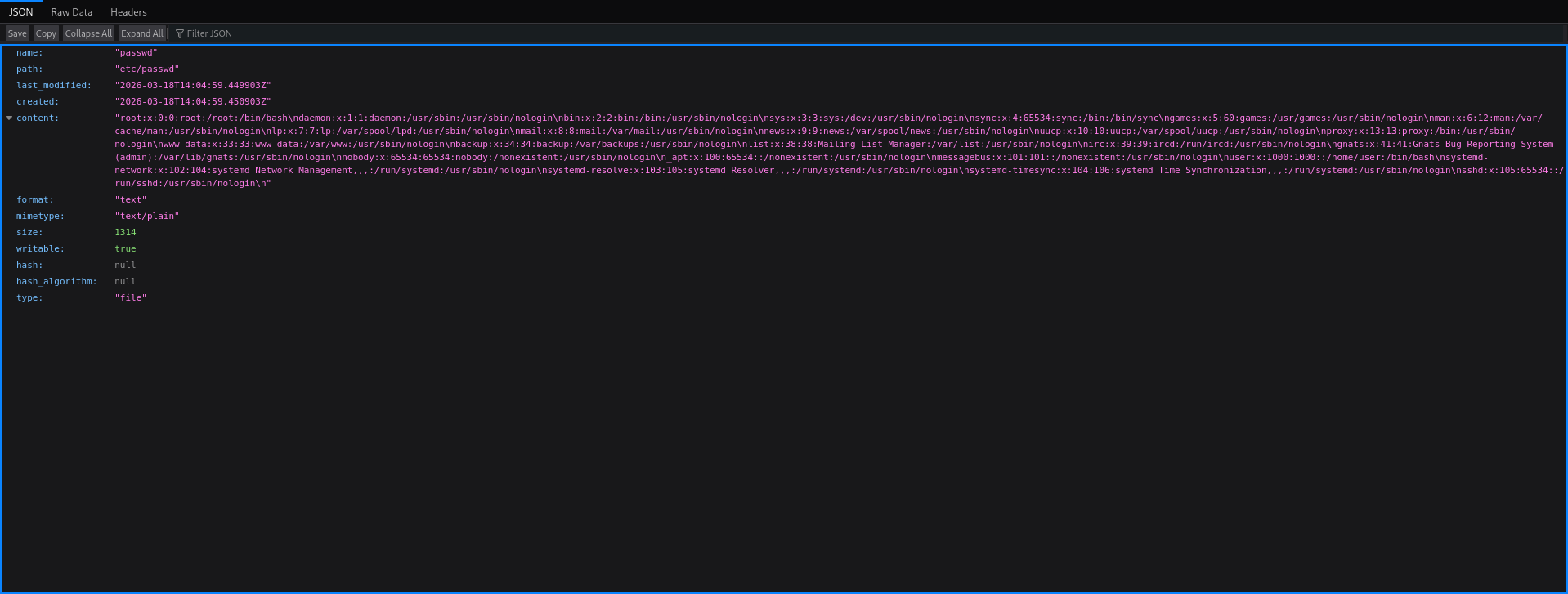Select the name key label
The height and width of the screenshot is (594, 1568).
tap(29, 52)
